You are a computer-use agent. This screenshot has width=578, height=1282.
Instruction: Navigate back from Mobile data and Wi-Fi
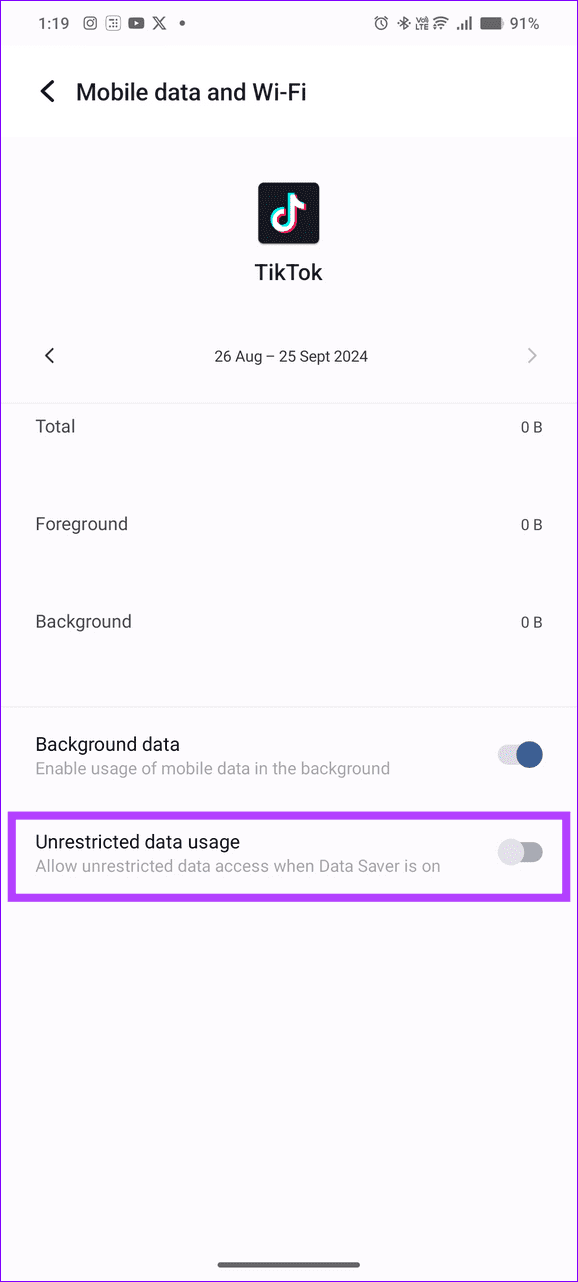(47, 91)
